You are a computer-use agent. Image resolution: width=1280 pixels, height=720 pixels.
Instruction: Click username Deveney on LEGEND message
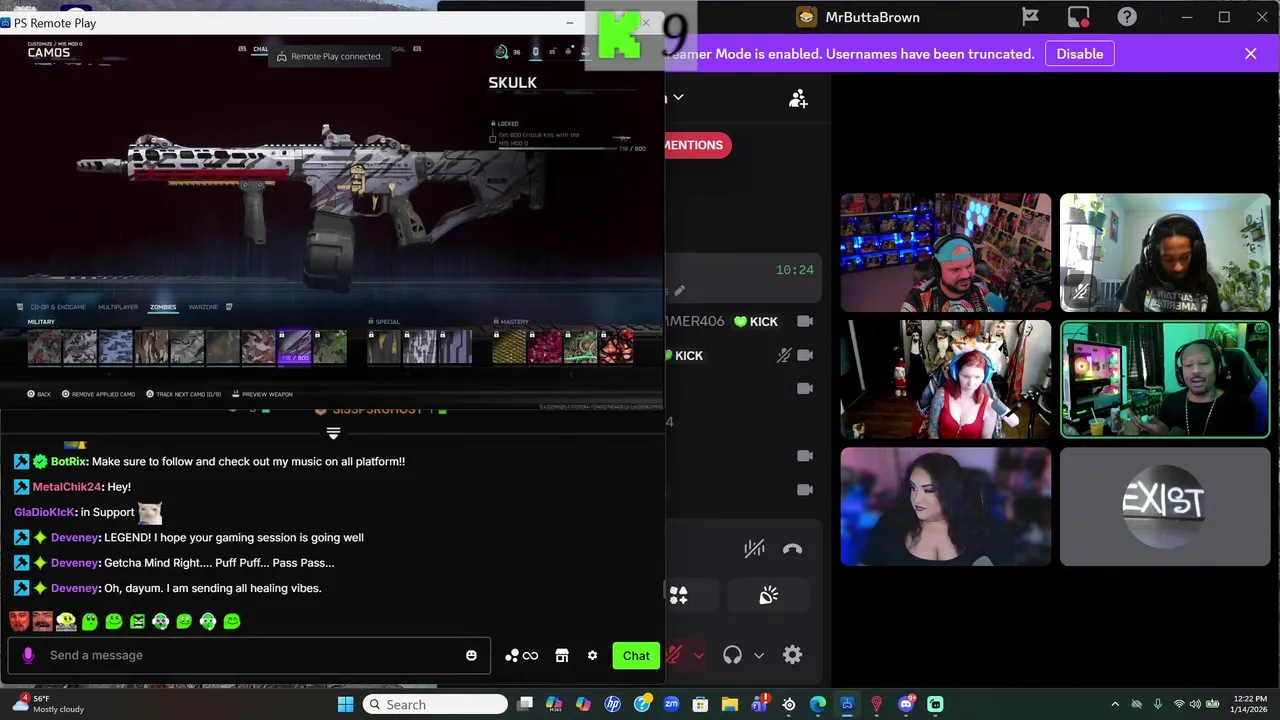[75, 537]
